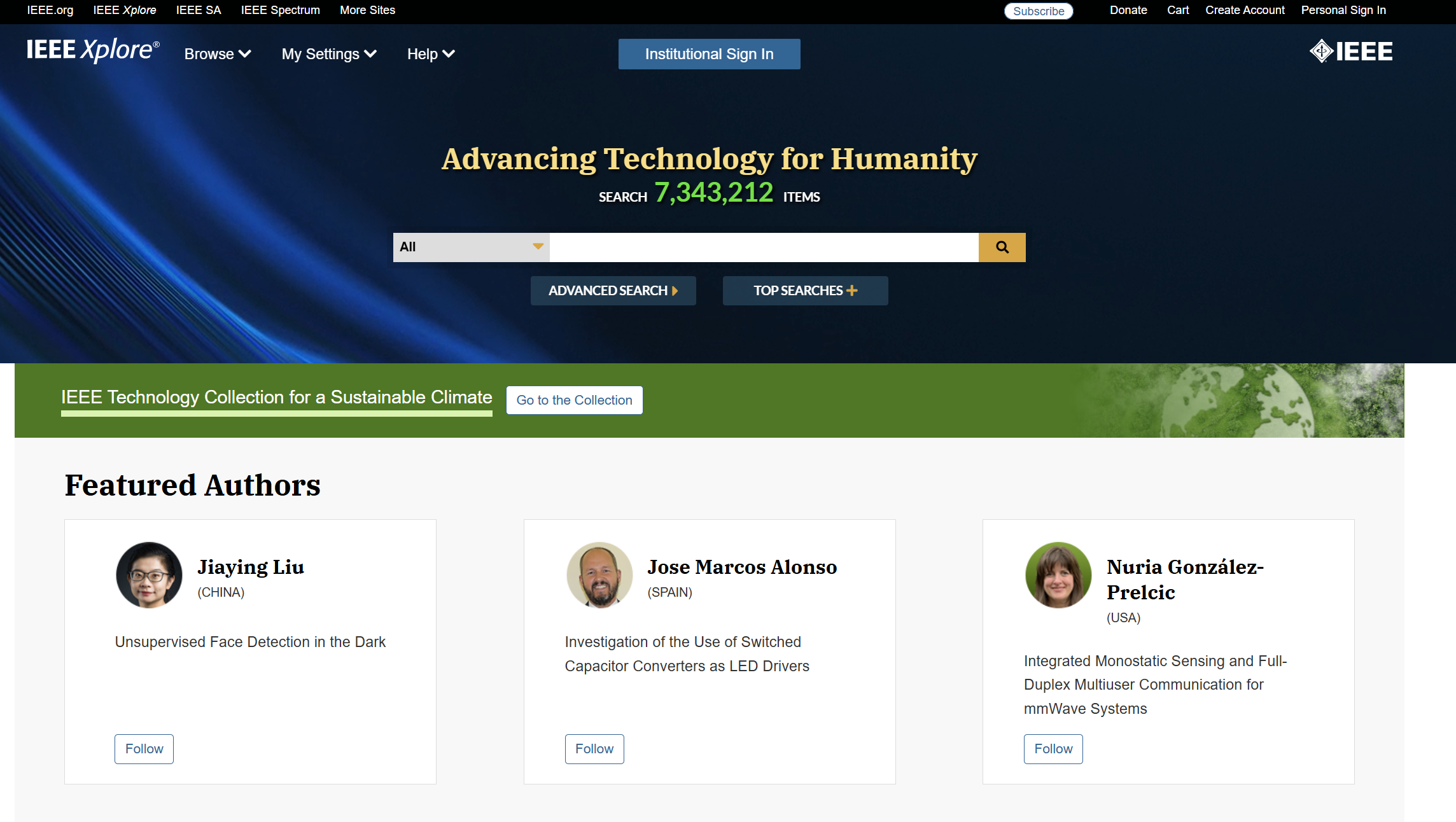
Task: Click Create Account
Action: coord(1245,10)
